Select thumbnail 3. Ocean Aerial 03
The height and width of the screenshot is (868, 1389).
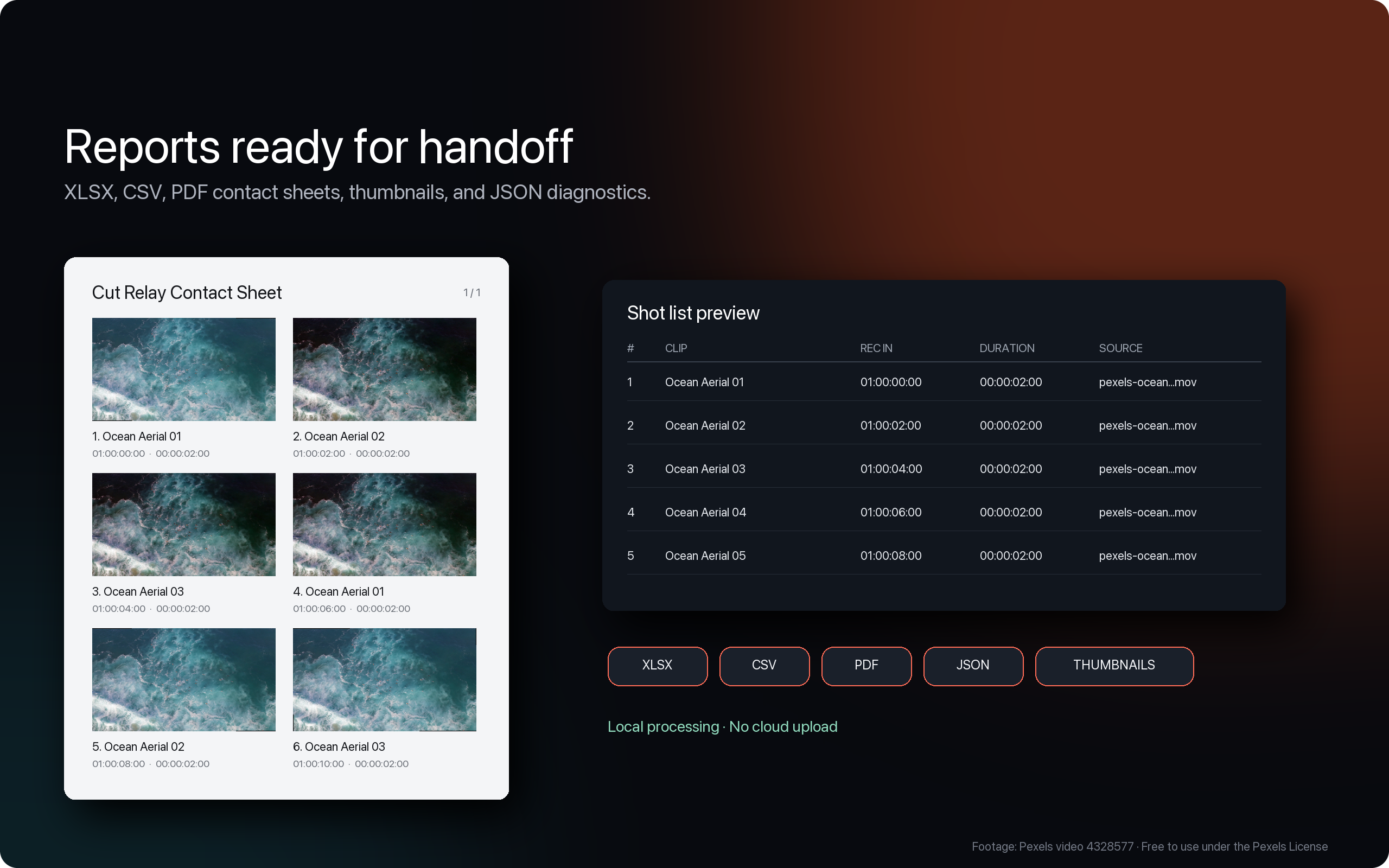pos(184,524)
